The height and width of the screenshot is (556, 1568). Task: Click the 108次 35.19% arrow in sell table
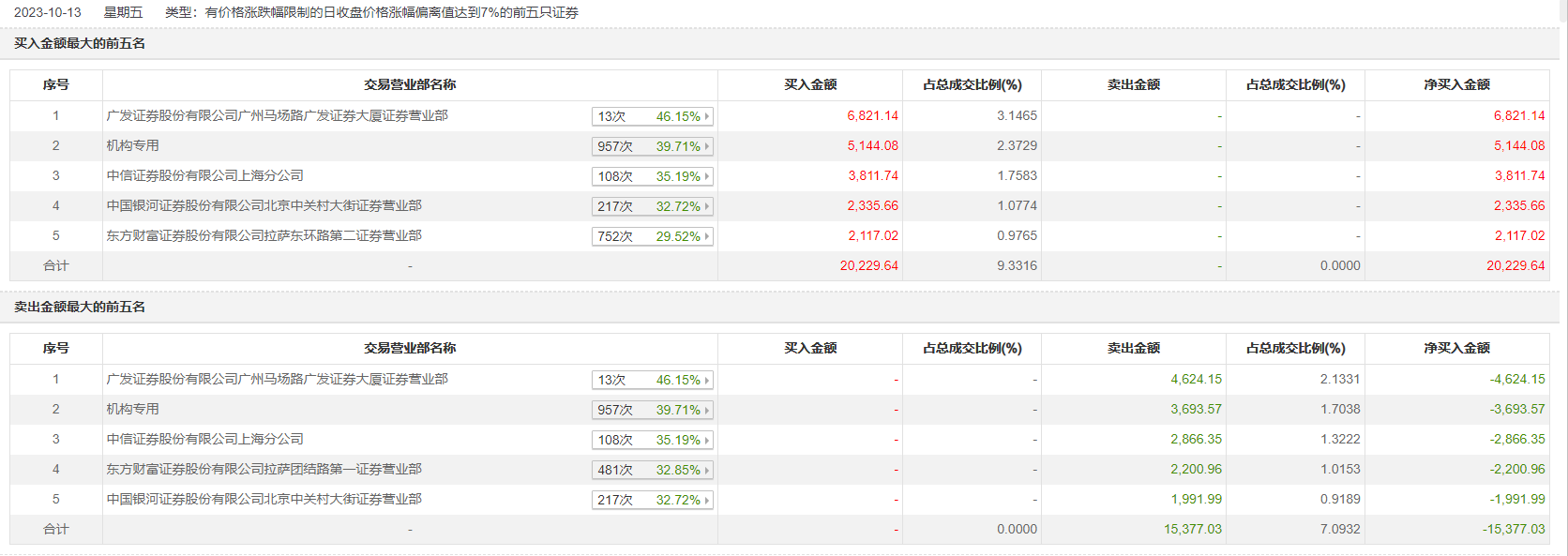point(707,440)
